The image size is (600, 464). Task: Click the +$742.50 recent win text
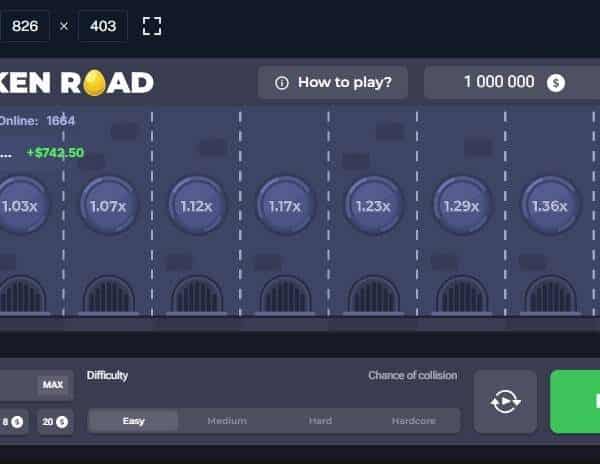(55, 153)
